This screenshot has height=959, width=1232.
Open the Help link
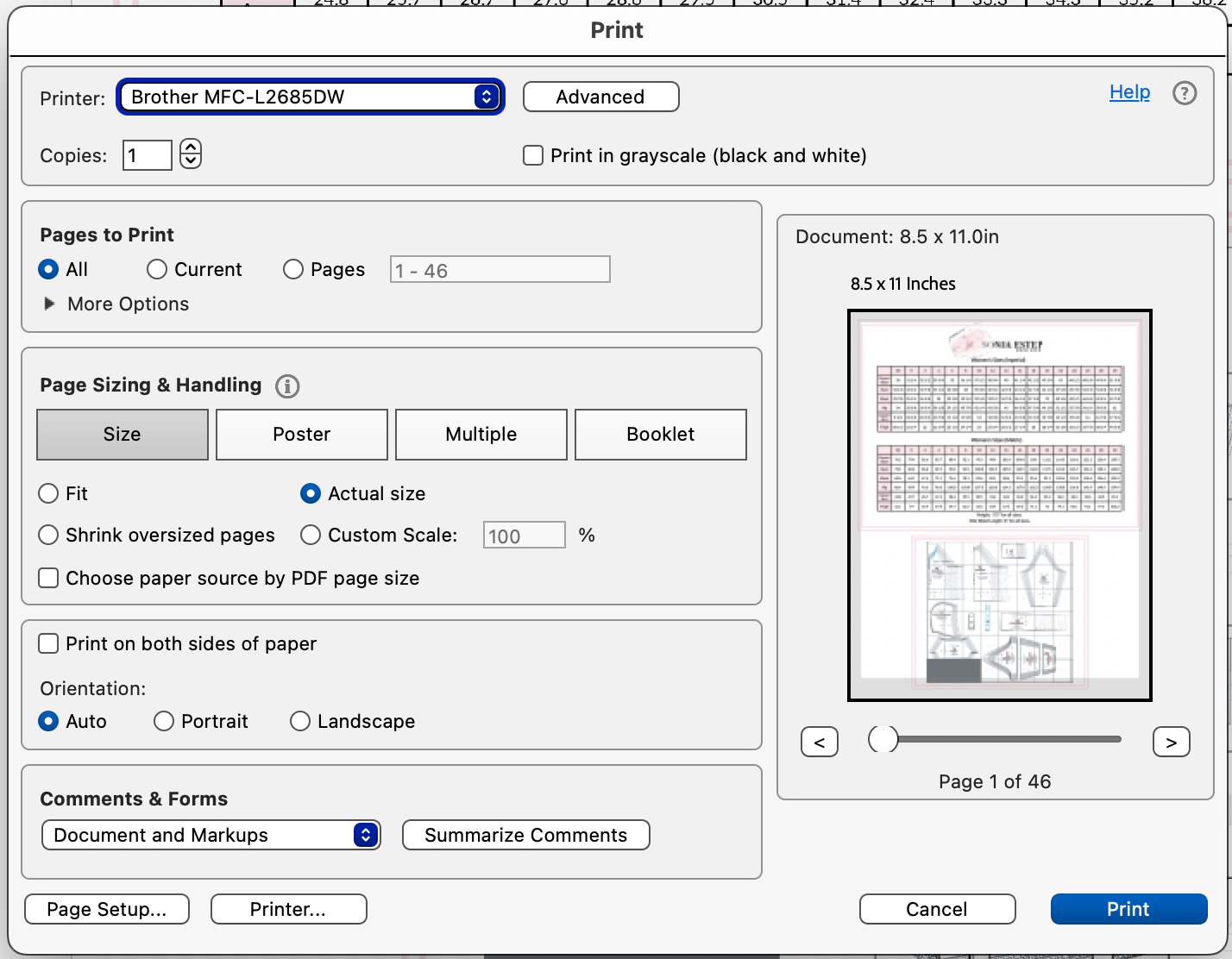(x=1129, y=92)
